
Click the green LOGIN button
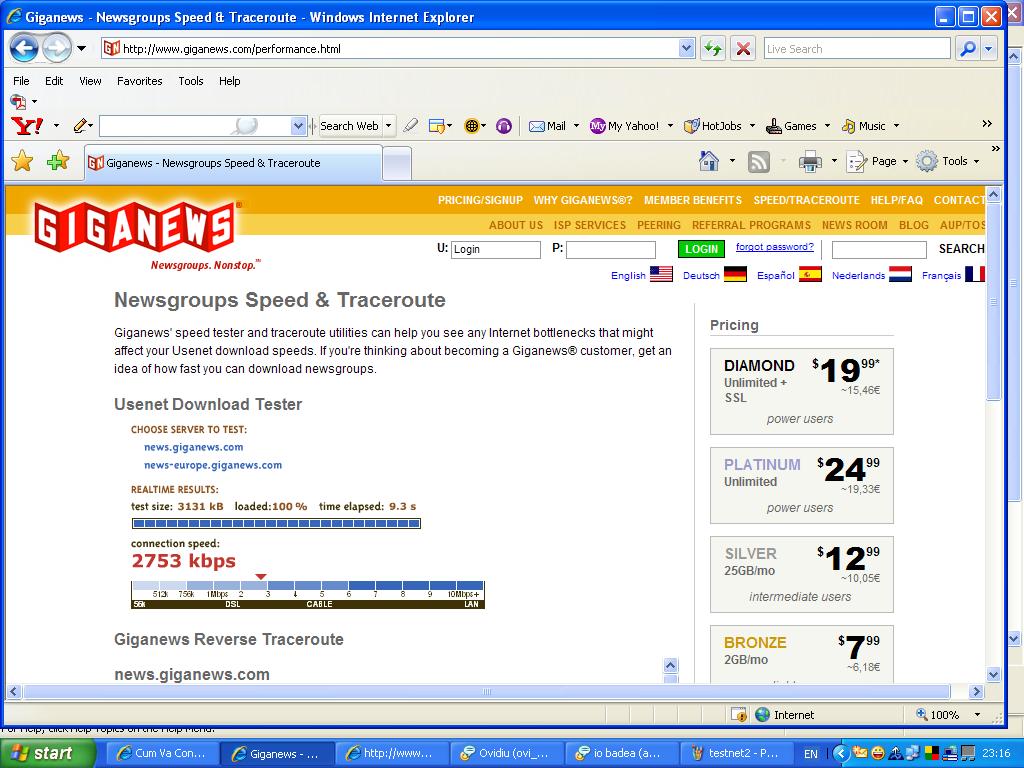(701, 249)
